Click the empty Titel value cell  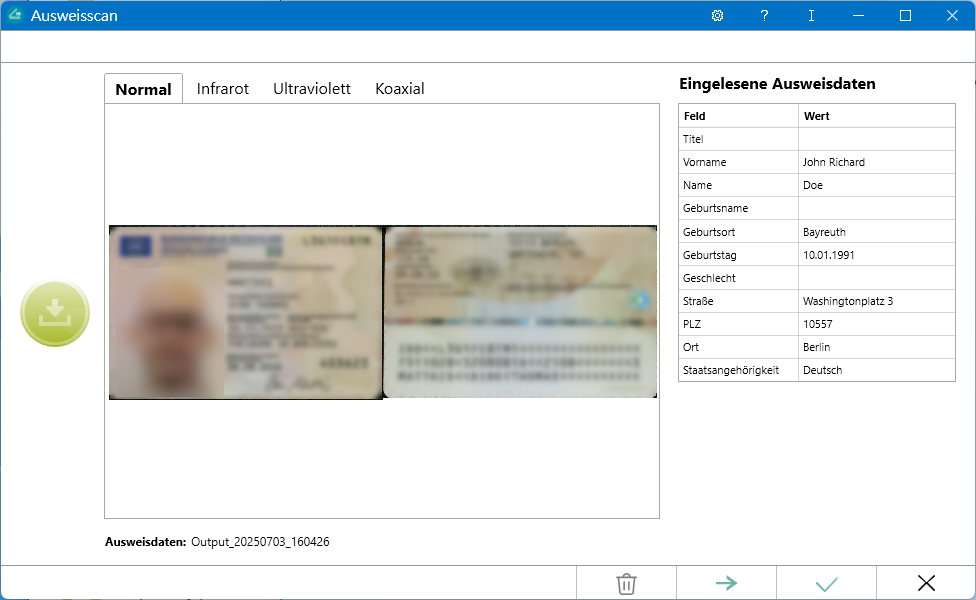coord(875,139)
